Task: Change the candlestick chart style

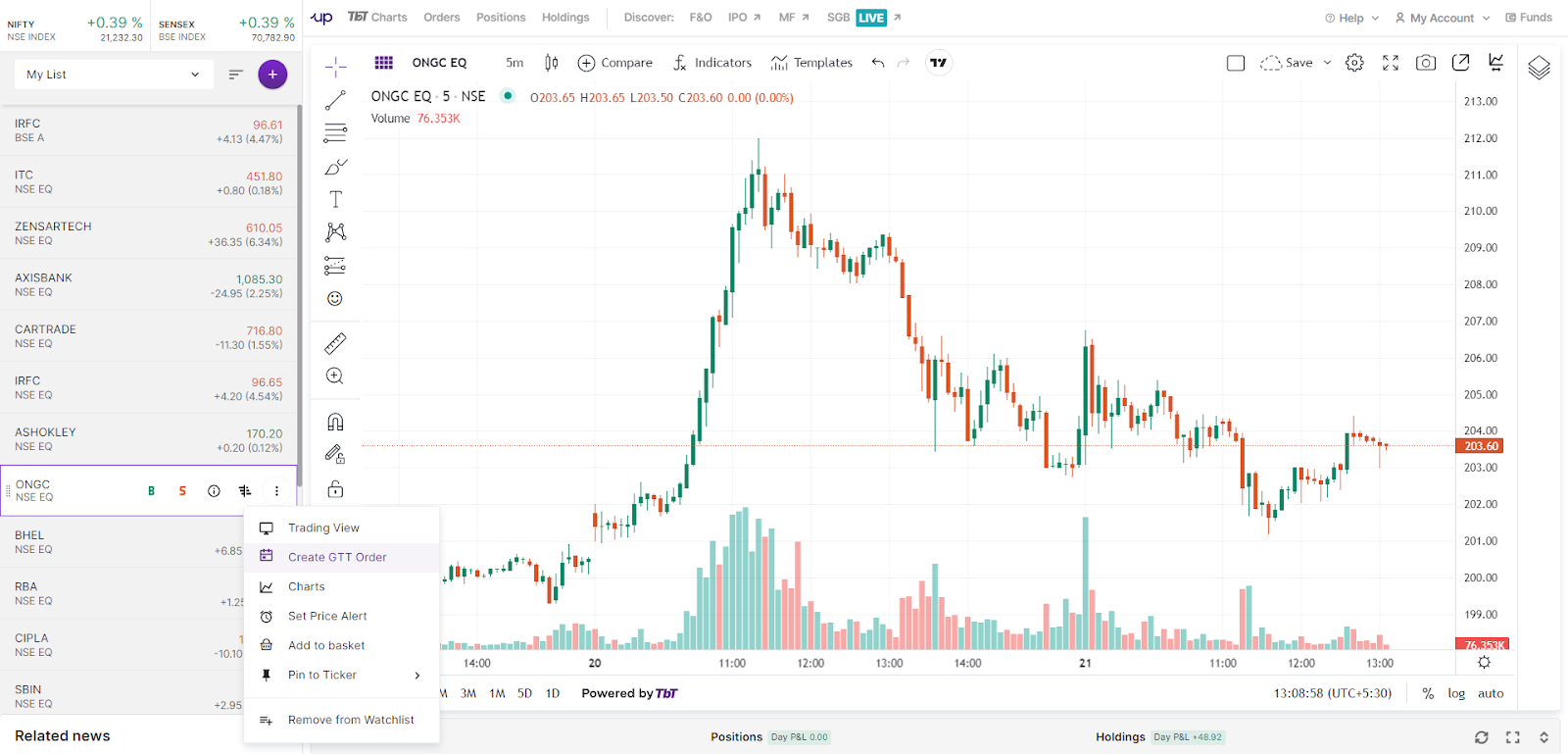Action: tap(552, 63)
